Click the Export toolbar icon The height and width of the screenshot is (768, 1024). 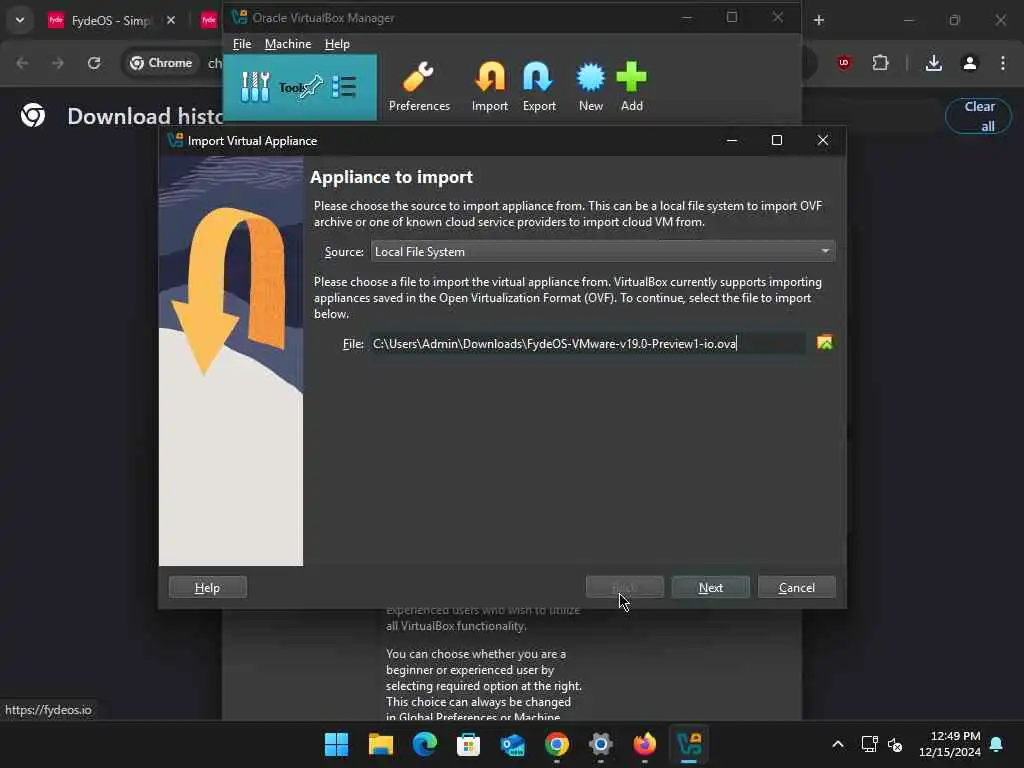(539, 87)
